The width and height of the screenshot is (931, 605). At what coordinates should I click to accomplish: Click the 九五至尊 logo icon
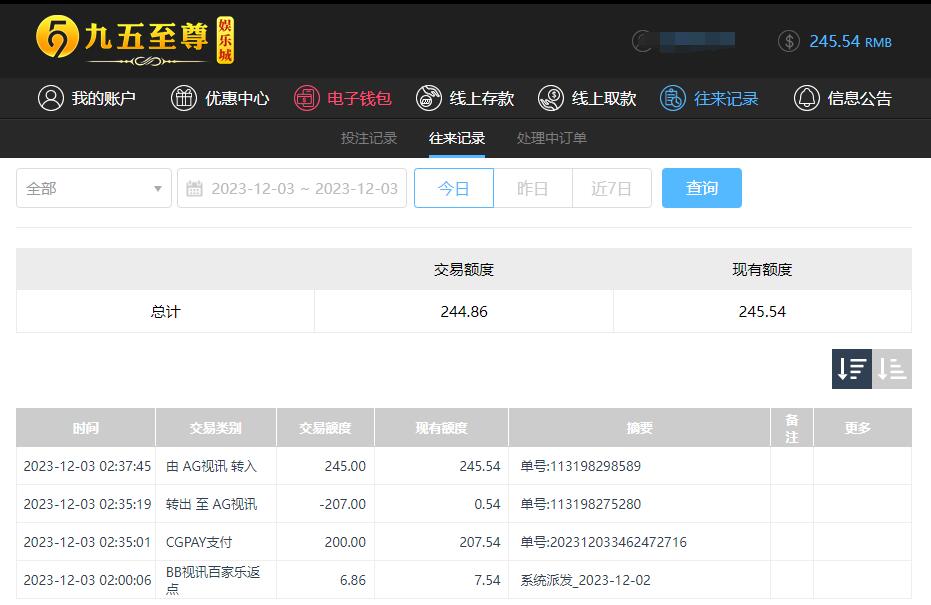(x=57, y=39)
